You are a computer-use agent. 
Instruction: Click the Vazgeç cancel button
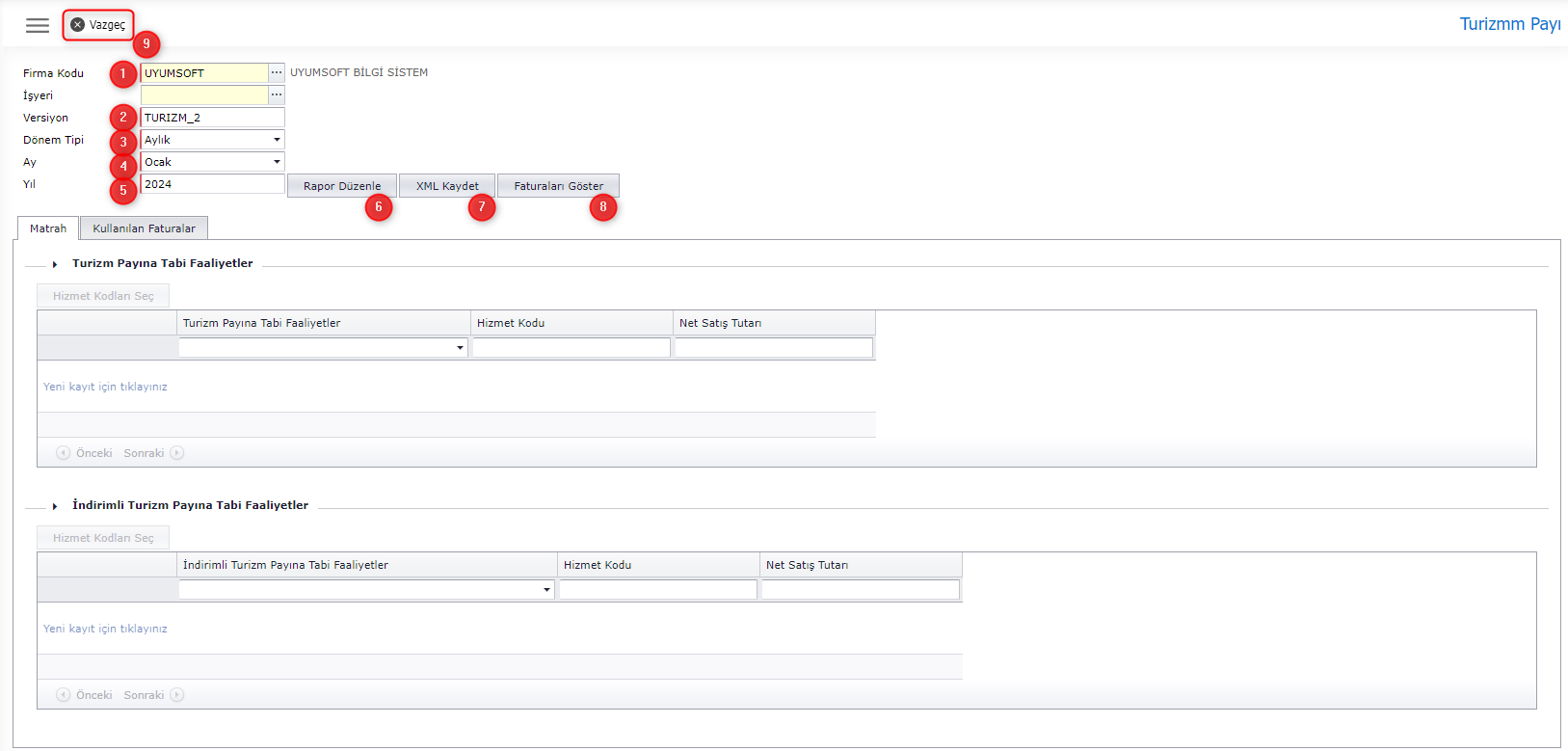pos(98,25)
